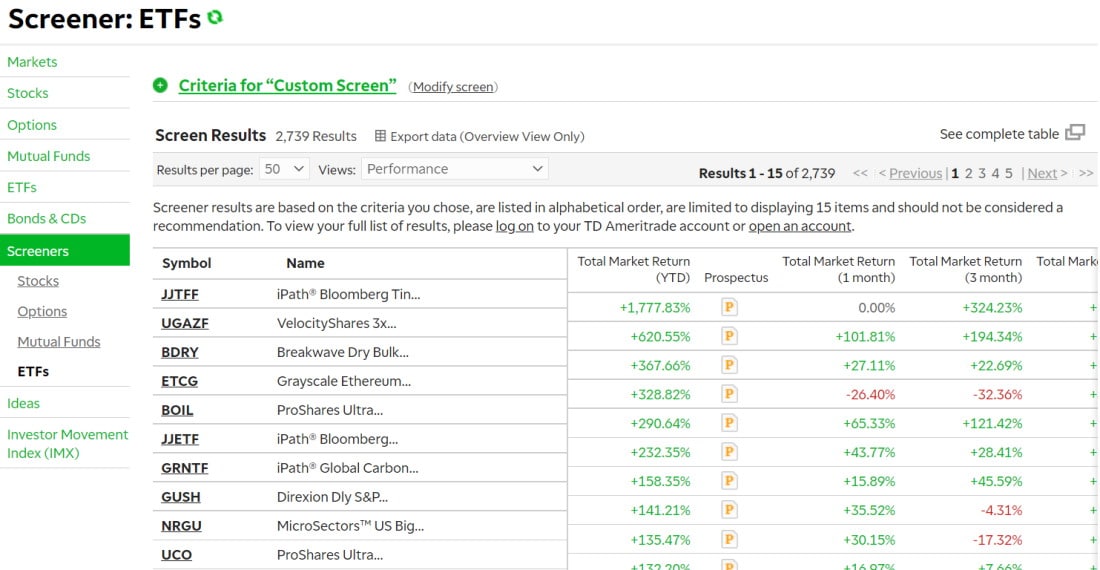The image size is (1100, 570).
Task: Expand criteria with the green plus icon
Action: coord(161,86)
